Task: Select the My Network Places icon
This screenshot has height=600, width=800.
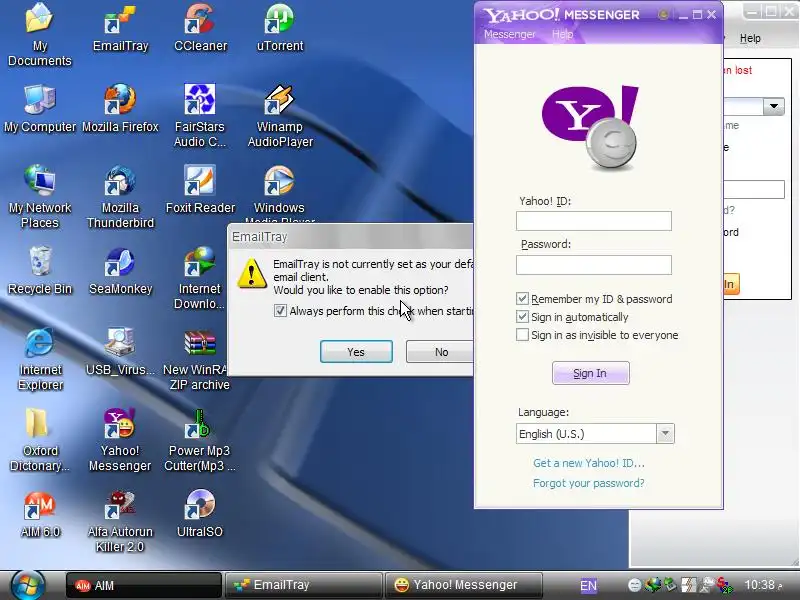Action: pyautogui.click(x=39, y=197)
